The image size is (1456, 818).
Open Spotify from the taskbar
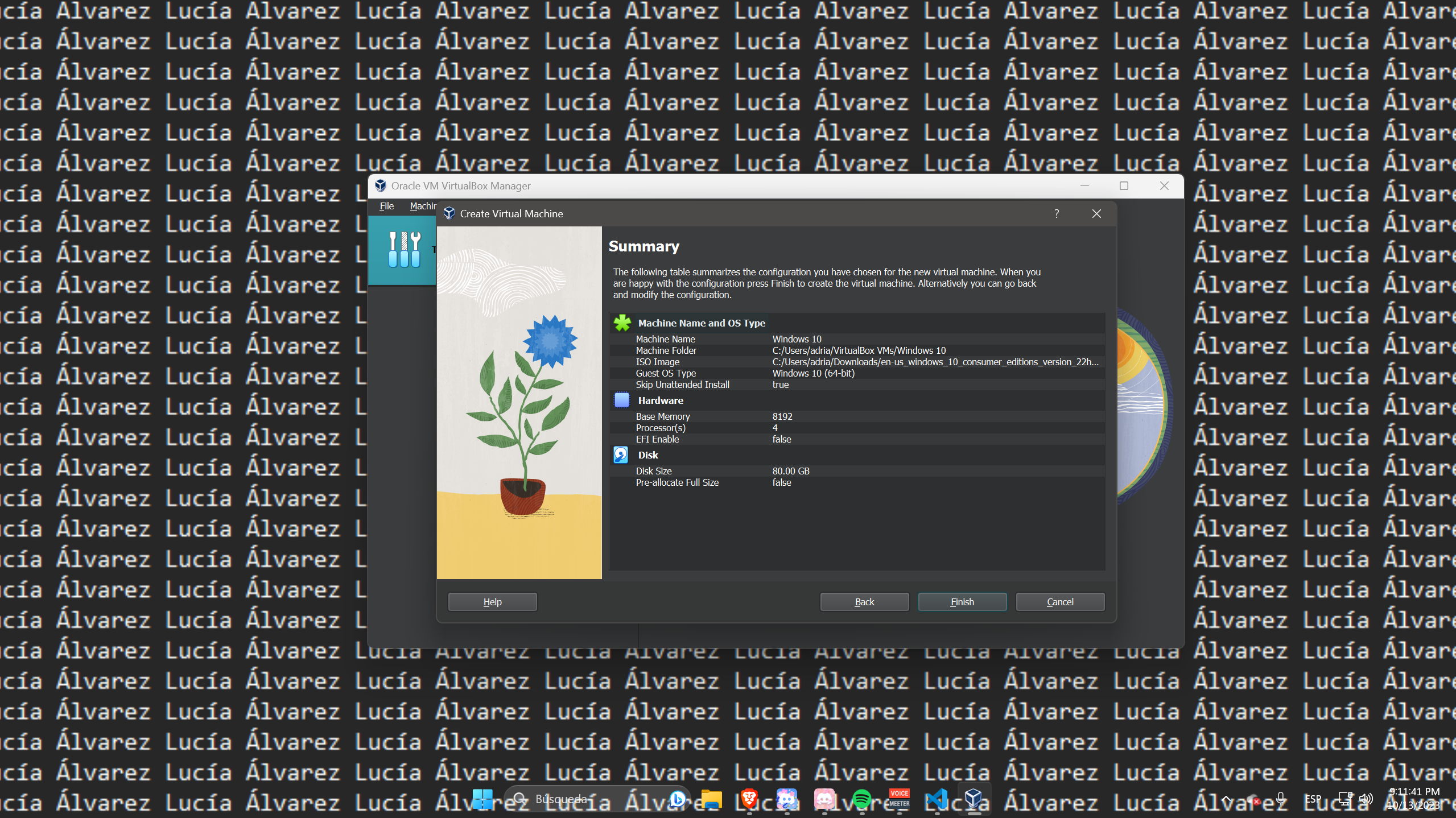[861, 799]
